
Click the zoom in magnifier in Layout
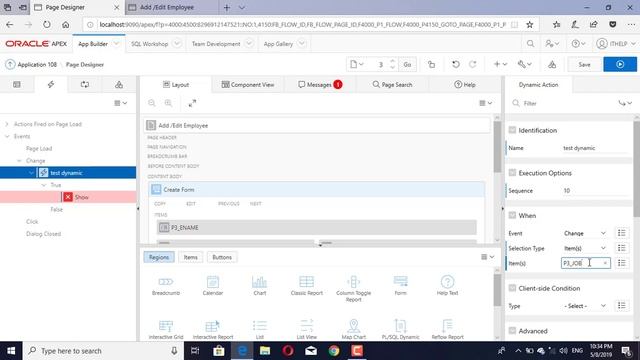pos(168,103)
